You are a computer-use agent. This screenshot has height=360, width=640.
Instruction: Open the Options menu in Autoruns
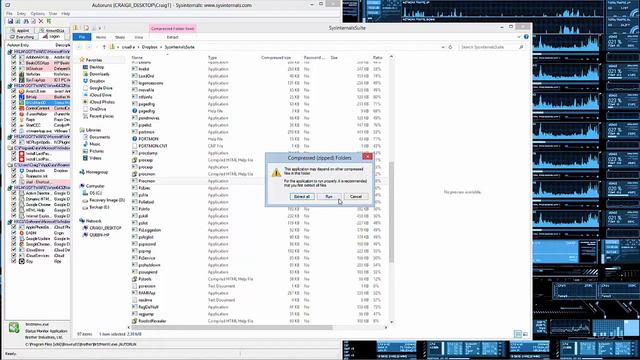pyautogui.click(x=37, y=13)
